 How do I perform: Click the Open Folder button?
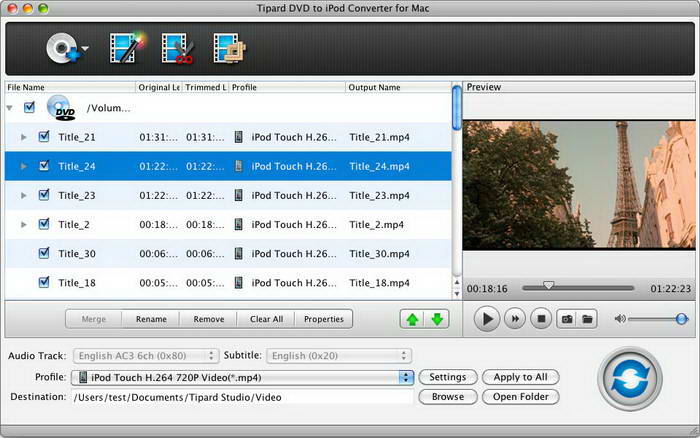pyautogui.click(x=520, y=396)
